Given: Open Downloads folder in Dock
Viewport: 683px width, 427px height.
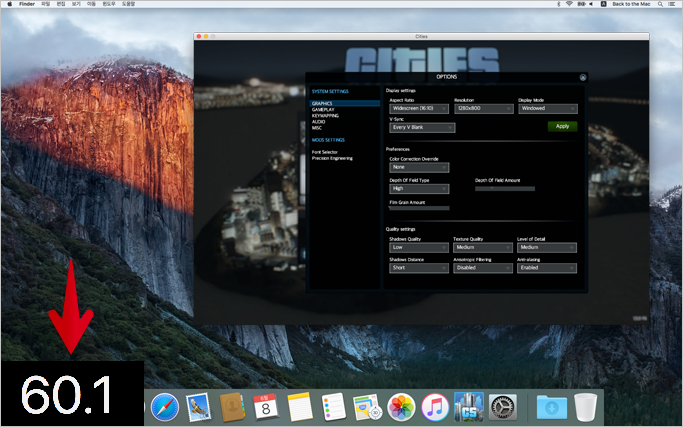Looking at the screenshot, I should pyautogui.click(x=551, y=407).
